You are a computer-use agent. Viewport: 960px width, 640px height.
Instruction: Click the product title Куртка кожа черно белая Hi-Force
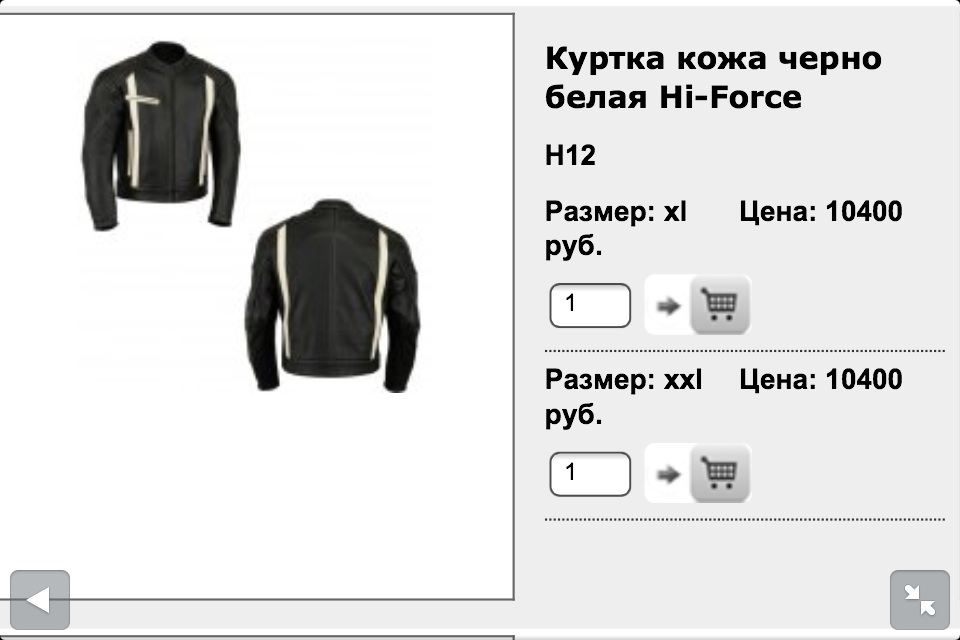713,78
